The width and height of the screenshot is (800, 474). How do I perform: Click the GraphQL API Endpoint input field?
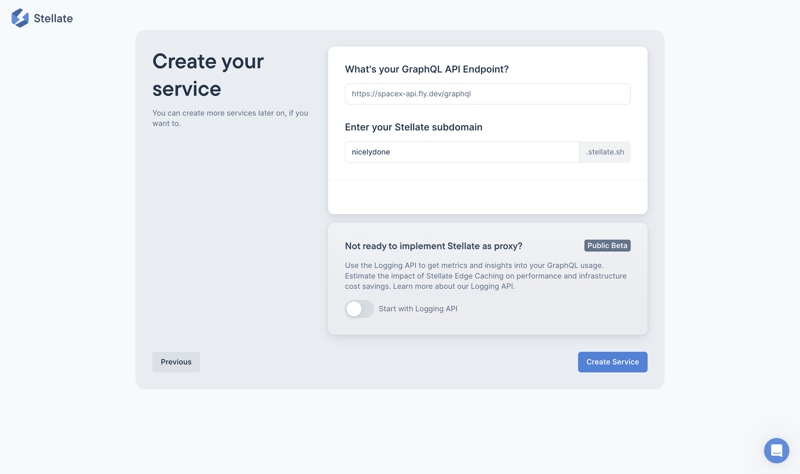click(487, 94)
